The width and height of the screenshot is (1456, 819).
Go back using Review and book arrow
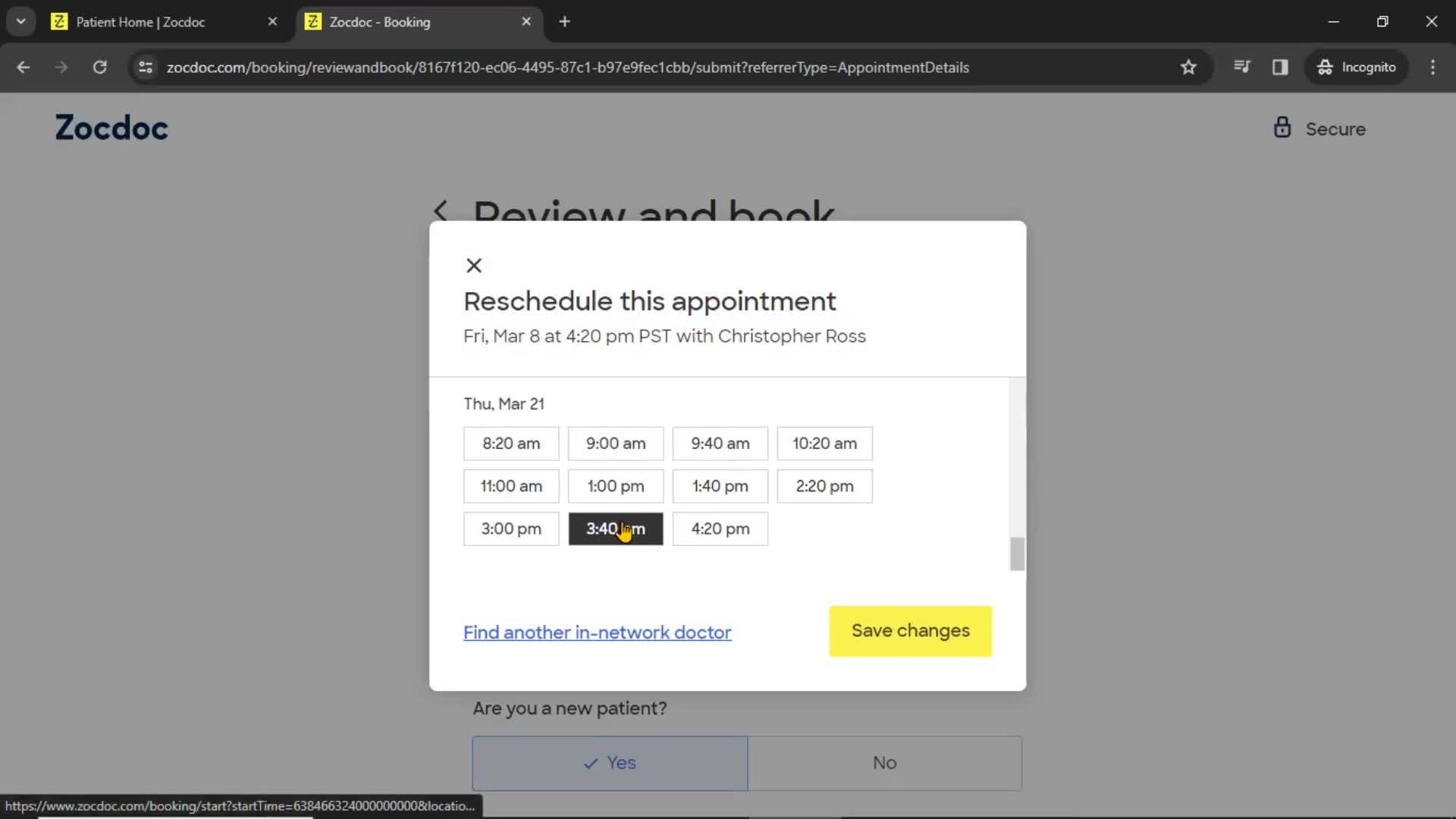point(441,211)
